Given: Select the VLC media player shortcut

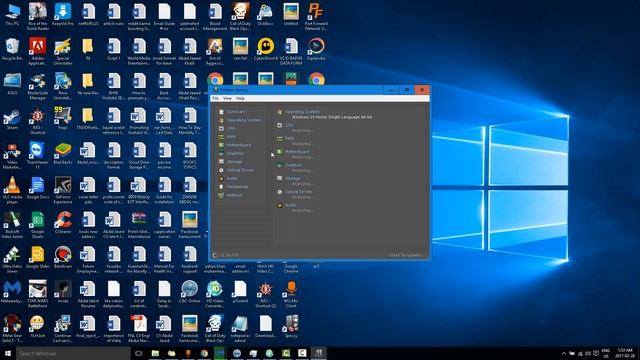Looking at the screenshot, I should (x=12, y=190).
